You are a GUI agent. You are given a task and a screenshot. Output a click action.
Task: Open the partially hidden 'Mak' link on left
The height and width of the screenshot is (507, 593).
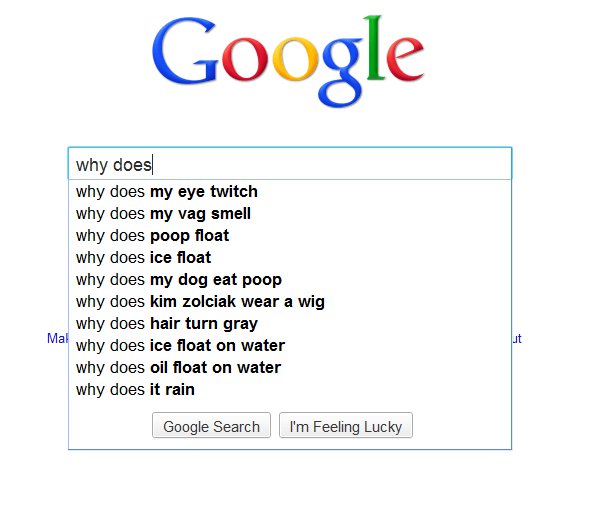tap(57, 338)
